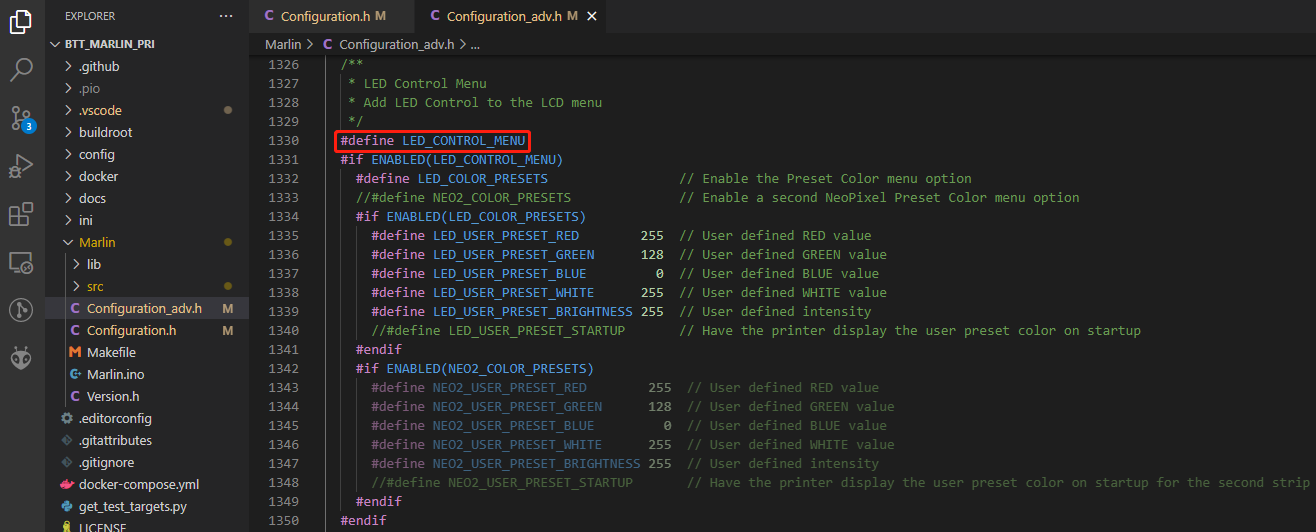
Task: Click the Explorer more actions ellipsis
Action: click(x=226, y=16)
